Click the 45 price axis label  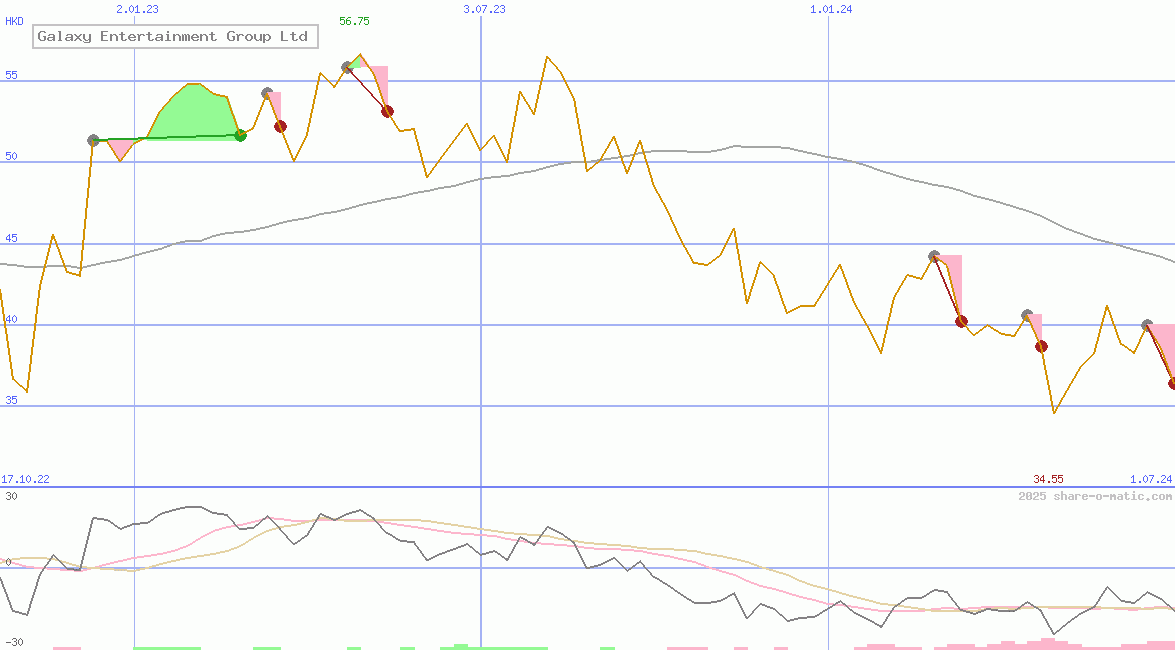12,238
